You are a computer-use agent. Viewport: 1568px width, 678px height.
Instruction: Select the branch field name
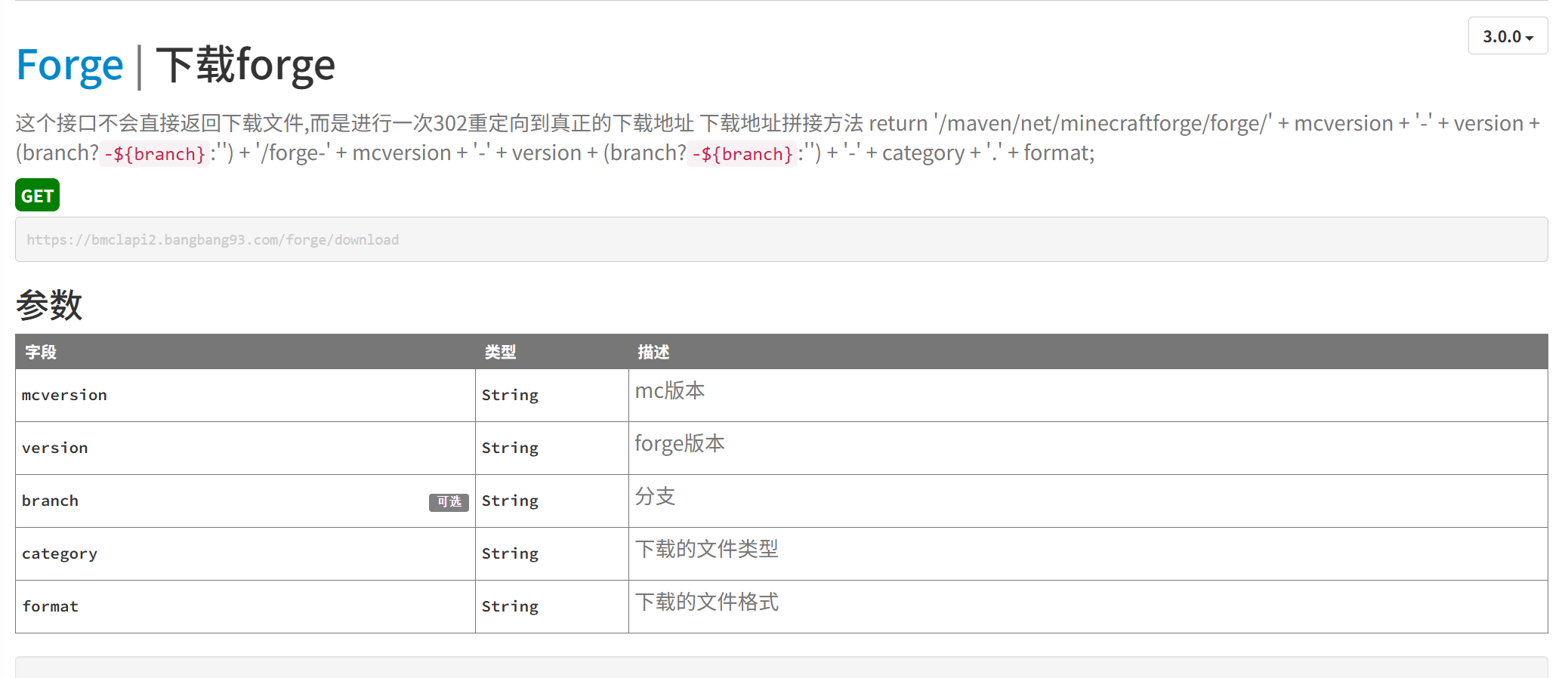51,501
